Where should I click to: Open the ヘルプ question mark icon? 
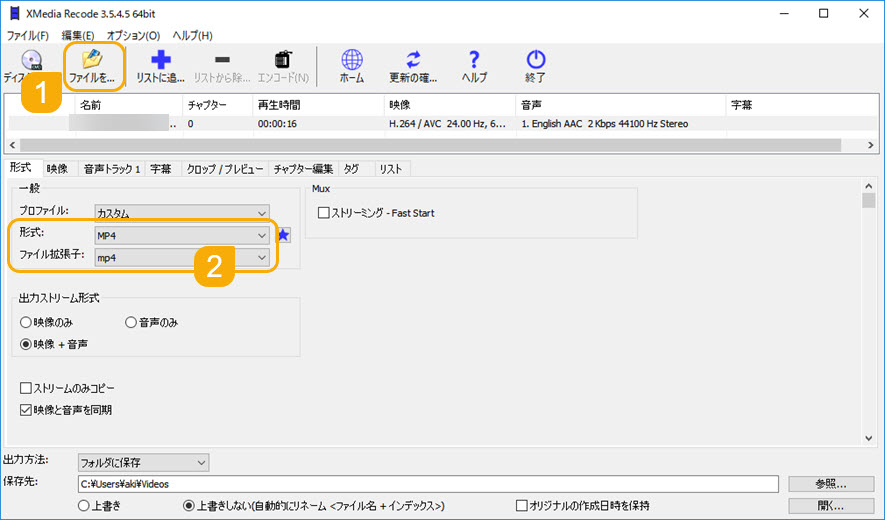pos(474,66)
